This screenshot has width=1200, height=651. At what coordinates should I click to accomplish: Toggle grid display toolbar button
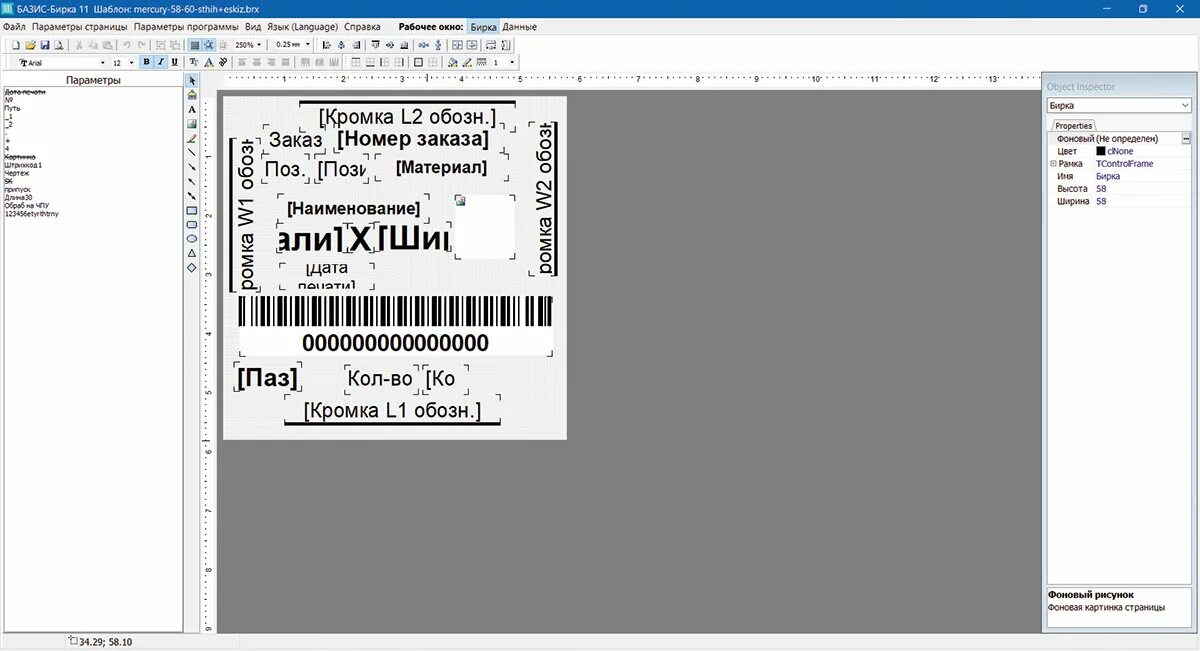[193, 45]
